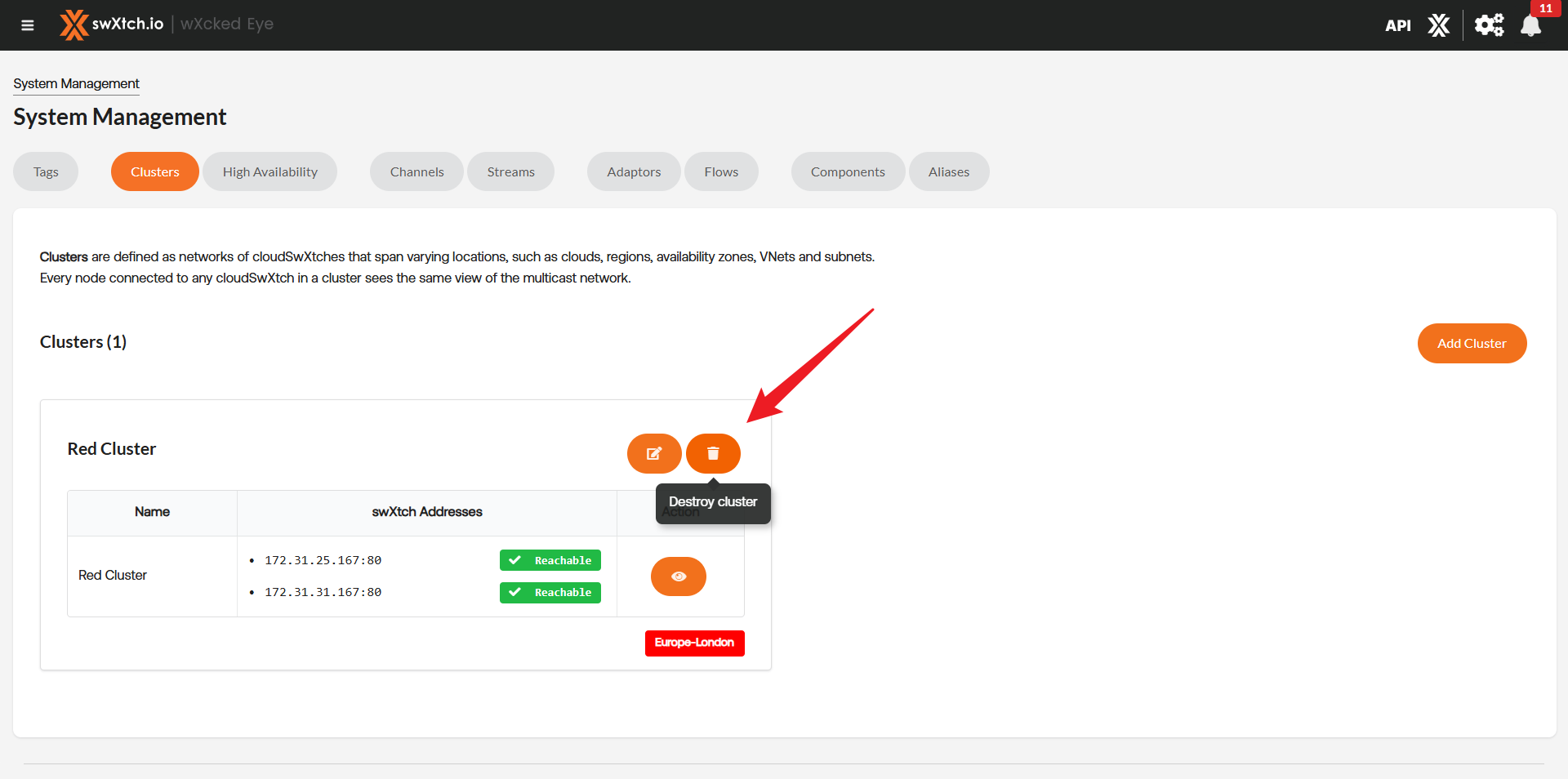This screenshot has width=1568, height=779.
Task: Click the swXtch.io logo
Action: 112,24
